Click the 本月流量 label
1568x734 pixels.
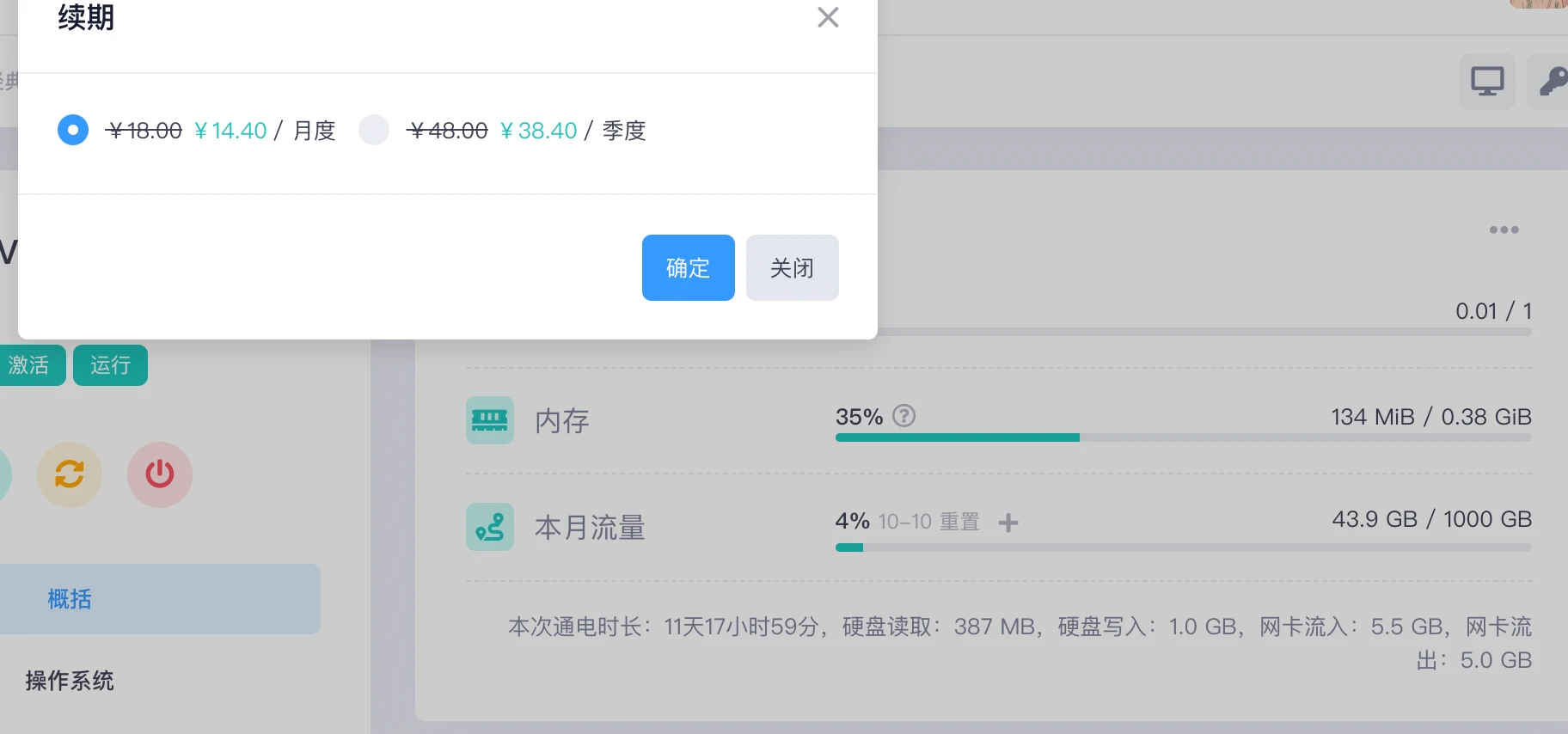tap(590, 528)
